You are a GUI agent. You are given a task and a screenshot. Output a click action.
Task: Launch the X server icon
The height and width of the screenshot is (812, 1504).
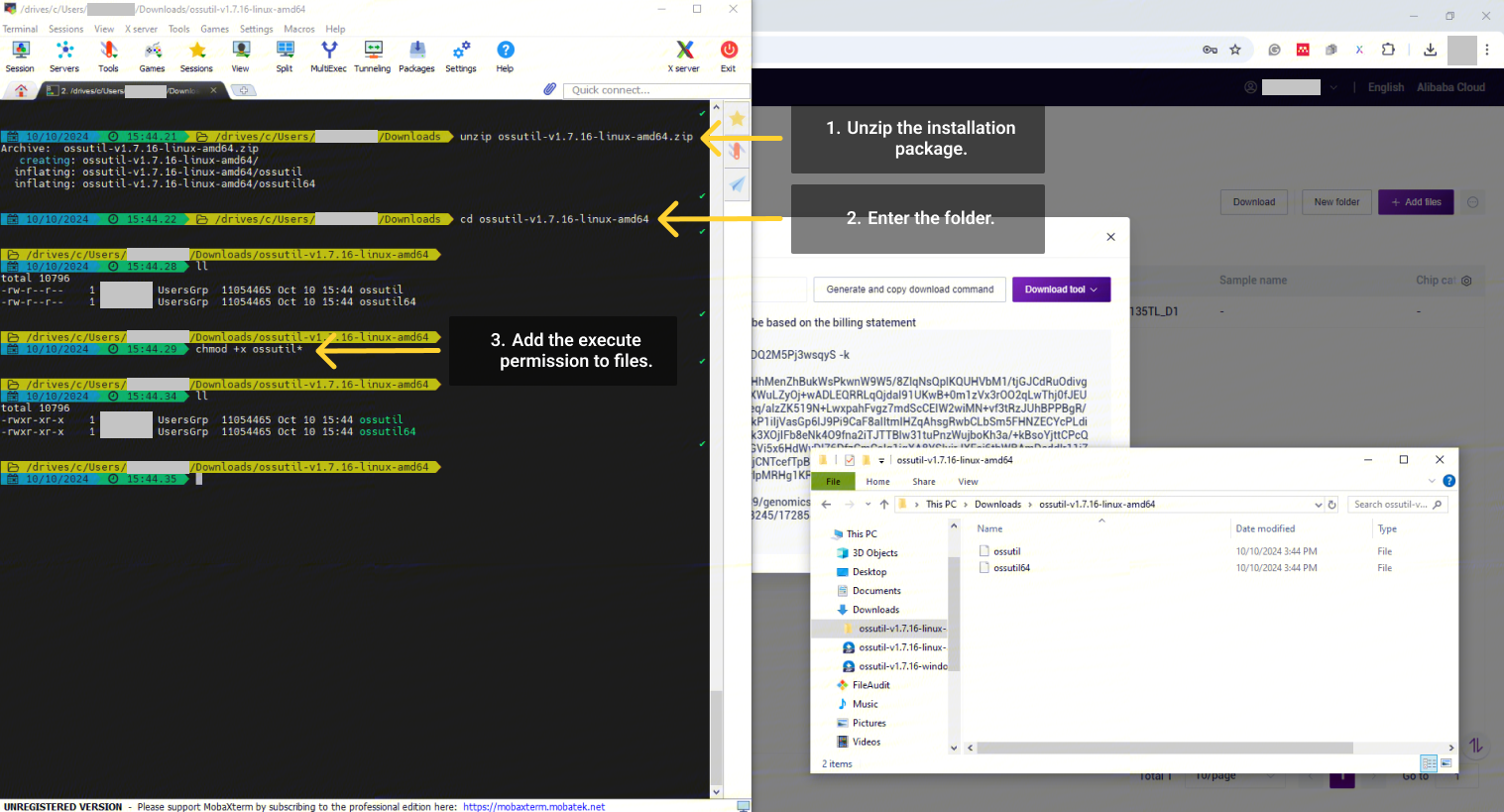[684, 56]
